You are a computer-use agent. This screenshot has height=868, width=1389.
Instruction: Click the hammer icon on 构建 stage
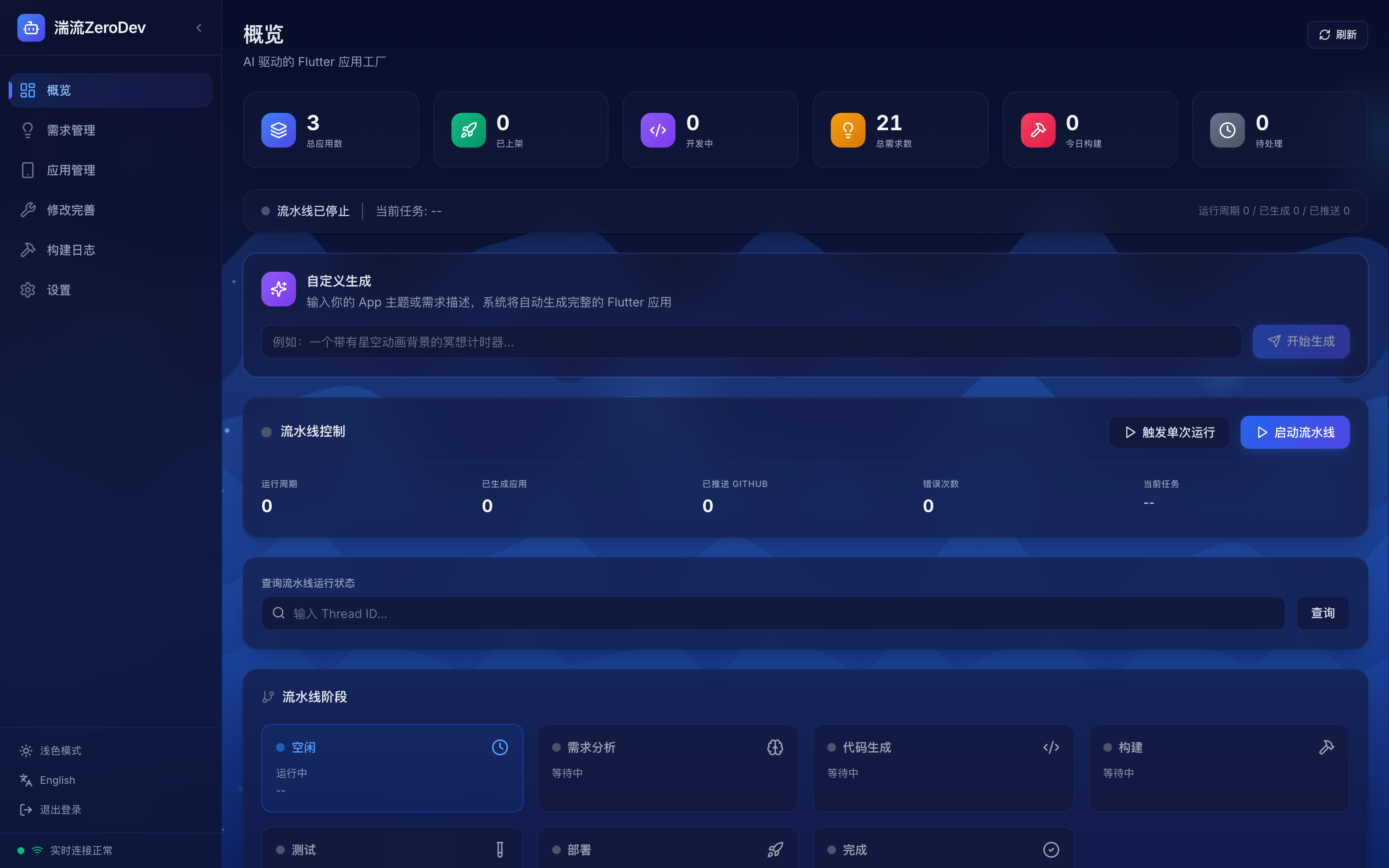coord(1326,747)
